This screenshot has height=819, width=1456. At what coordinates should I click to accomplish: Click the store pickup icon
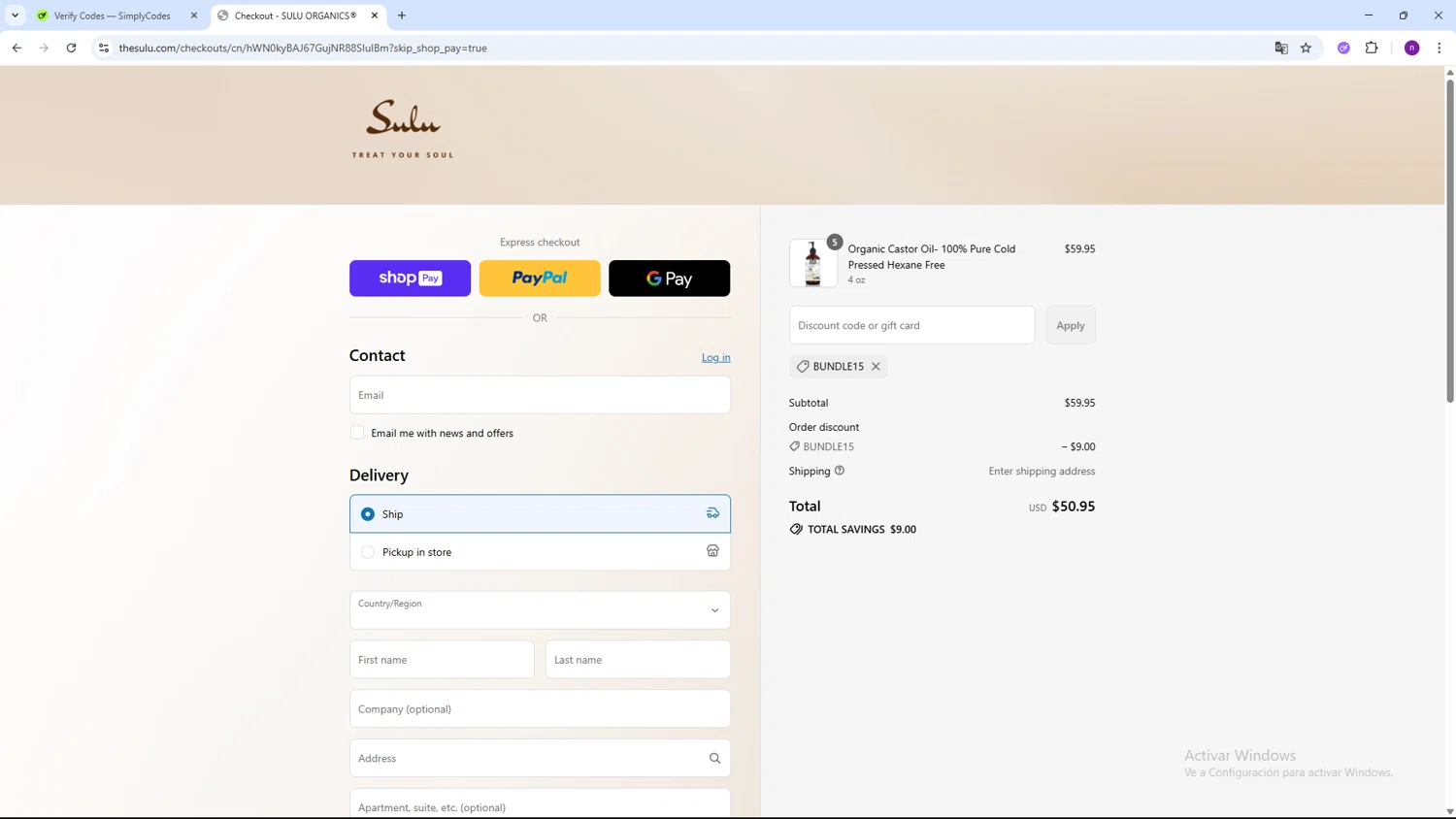point(712,551)
